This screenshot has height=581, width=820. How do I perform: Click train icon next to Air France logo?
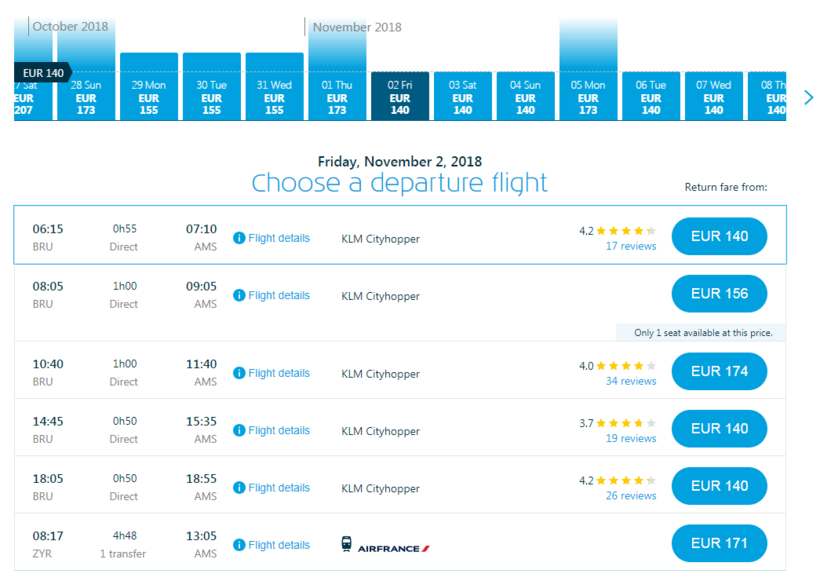tap(347, 545)
